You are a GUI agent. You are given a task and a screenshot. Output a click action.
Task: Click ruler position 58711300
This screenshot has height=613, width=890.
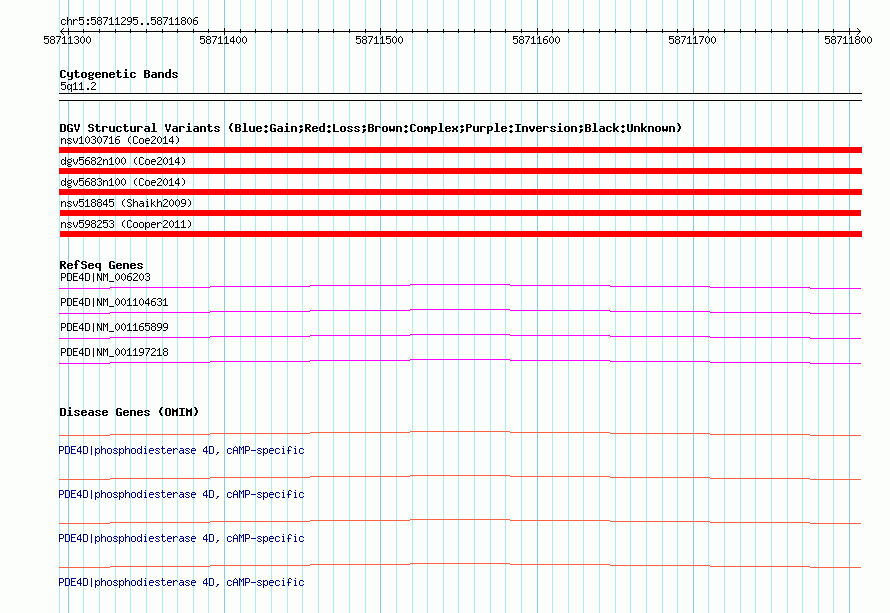click(x=68, y=40)
